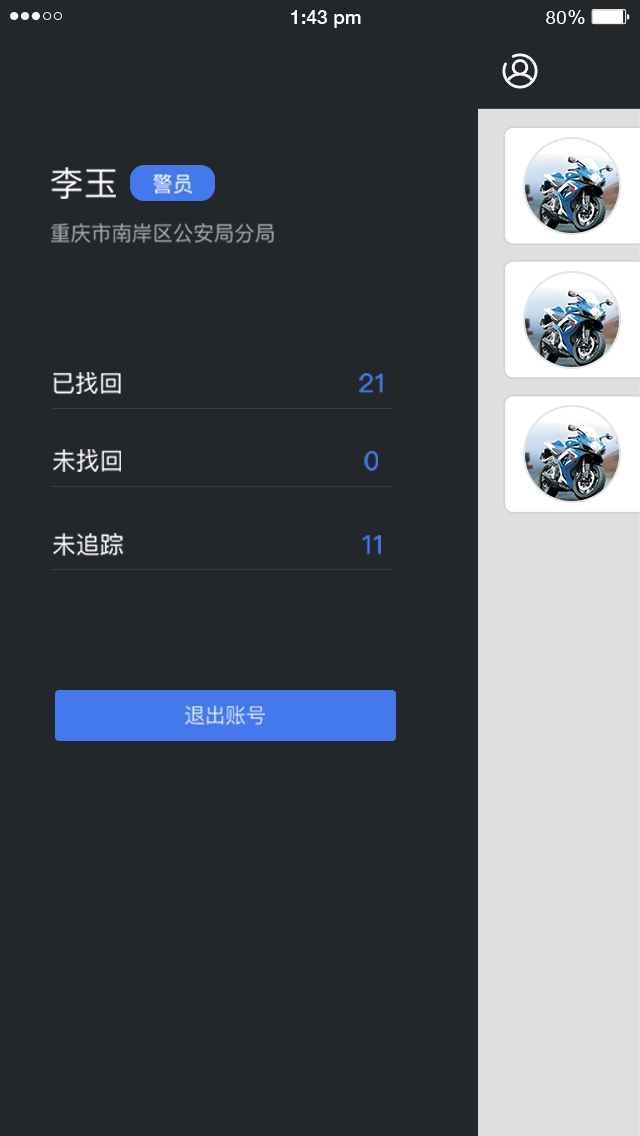The image size is (640, 1136).
Task: Open the 未找回 list entry
Action: [x=223, y=461]
